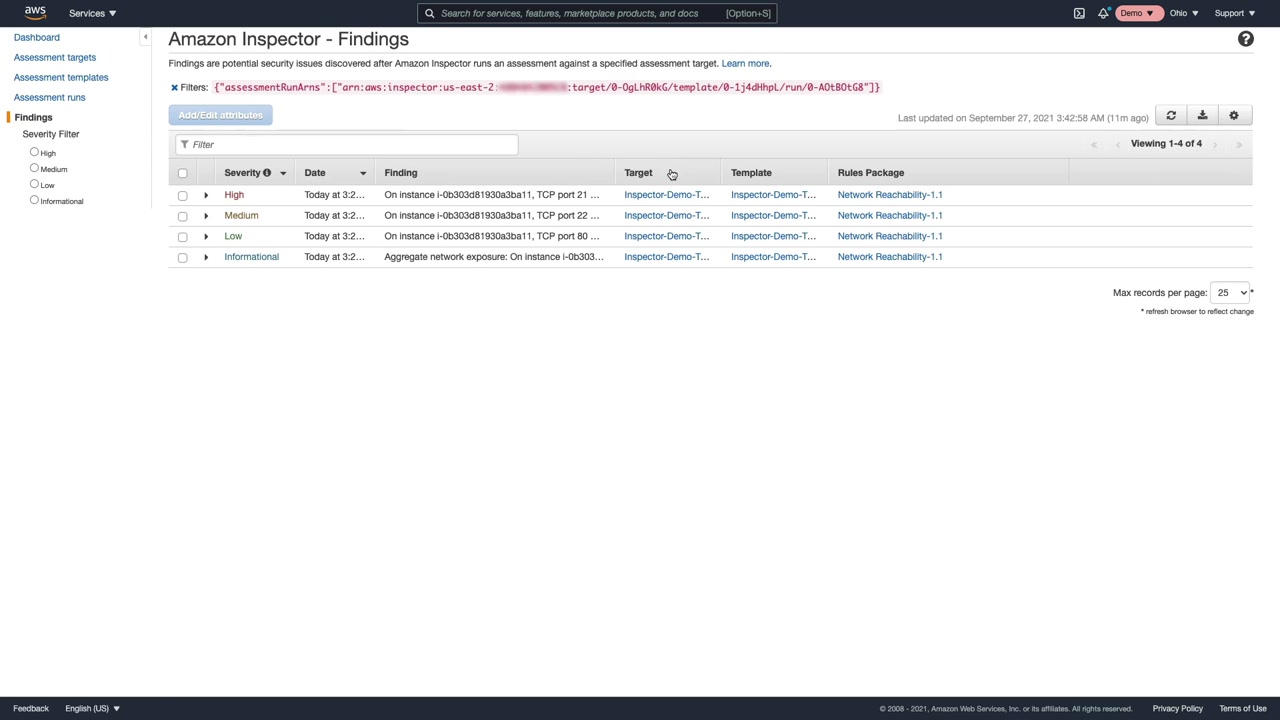Open the Terms of Use link
Image resolution: width=1280 pixels, height=720 pixels.
(1243, 709)
